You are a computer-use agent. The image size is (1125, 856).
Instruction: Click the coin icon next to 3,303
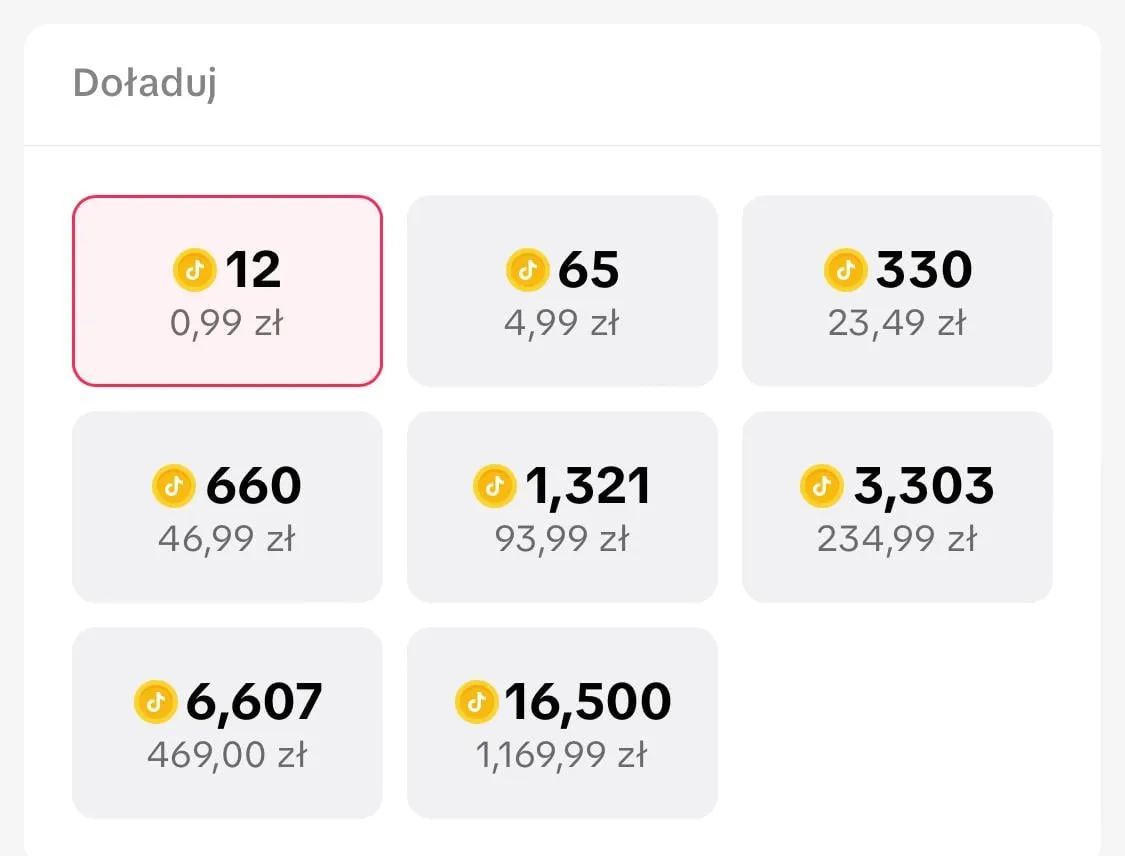pos(820,486)
